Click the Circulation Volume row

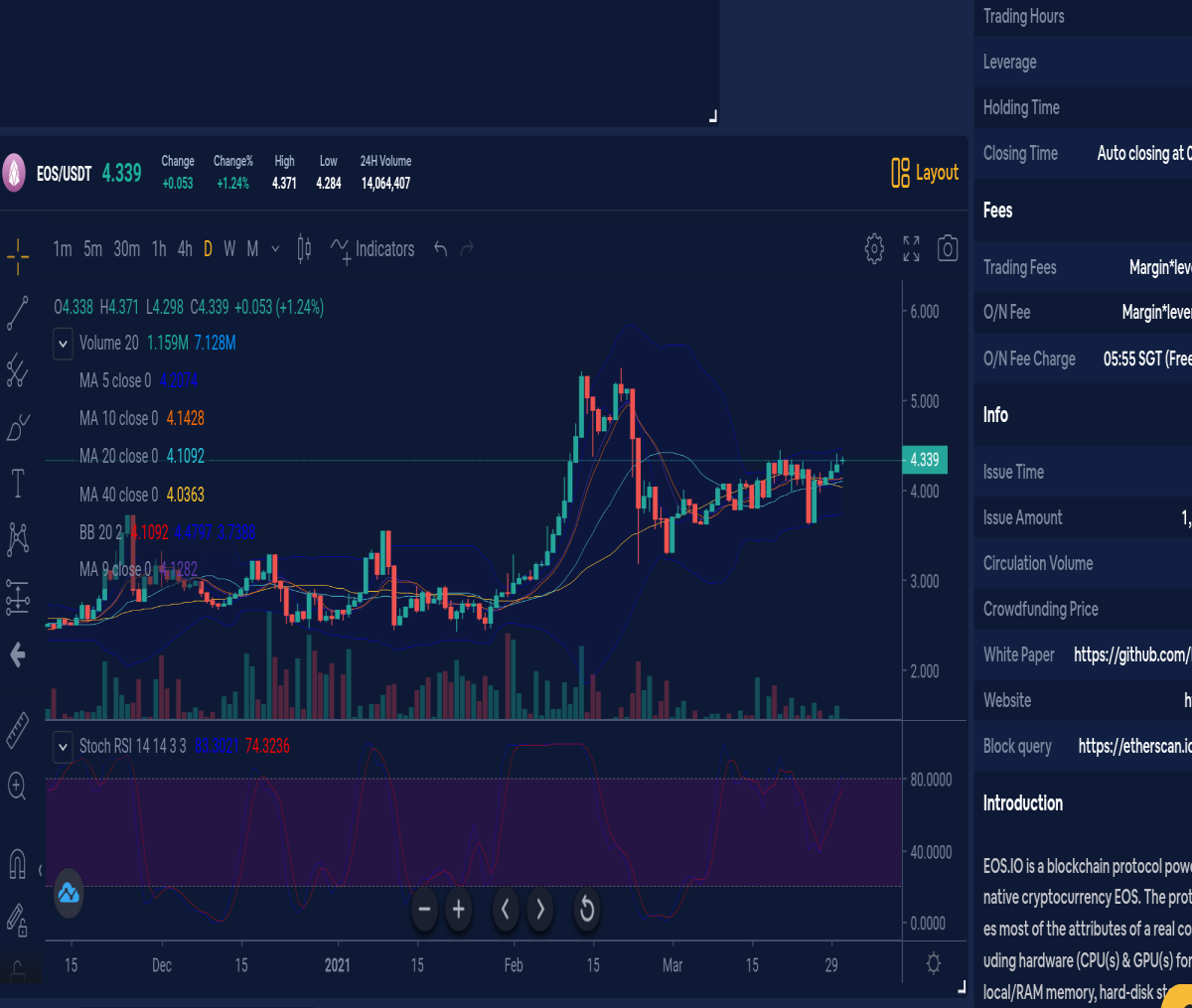pyautogui.click(x=1084, y=563)
